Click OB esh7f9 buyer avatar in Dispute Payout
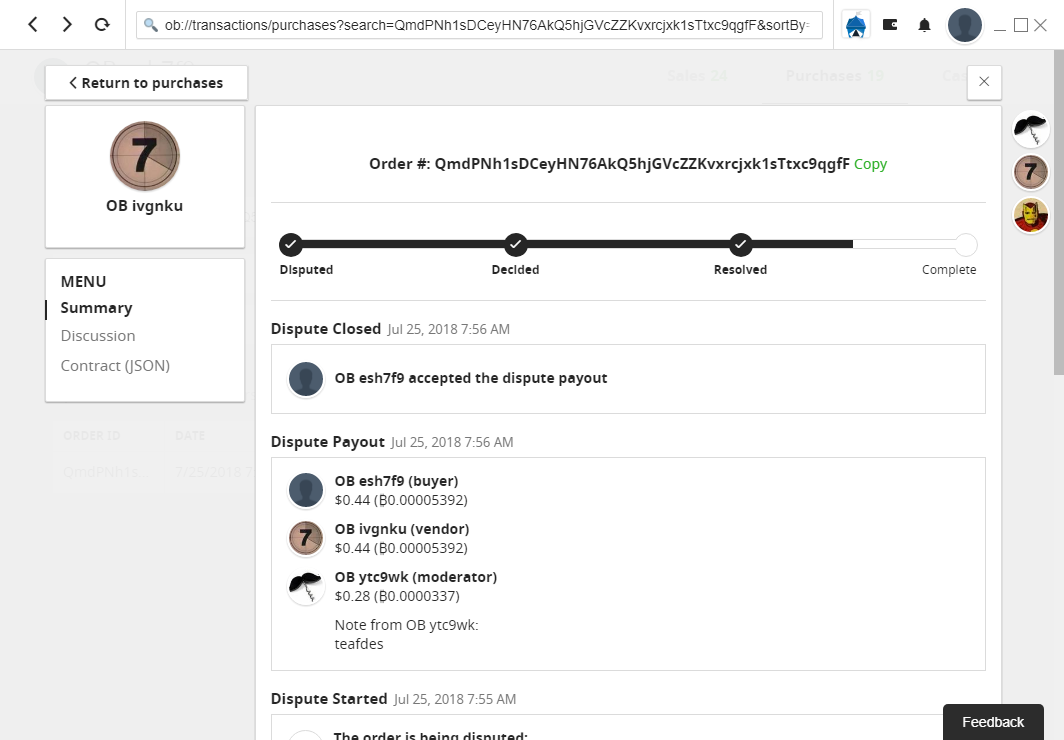This screenshot has width=1064, height=740. (x=306, y=490)
